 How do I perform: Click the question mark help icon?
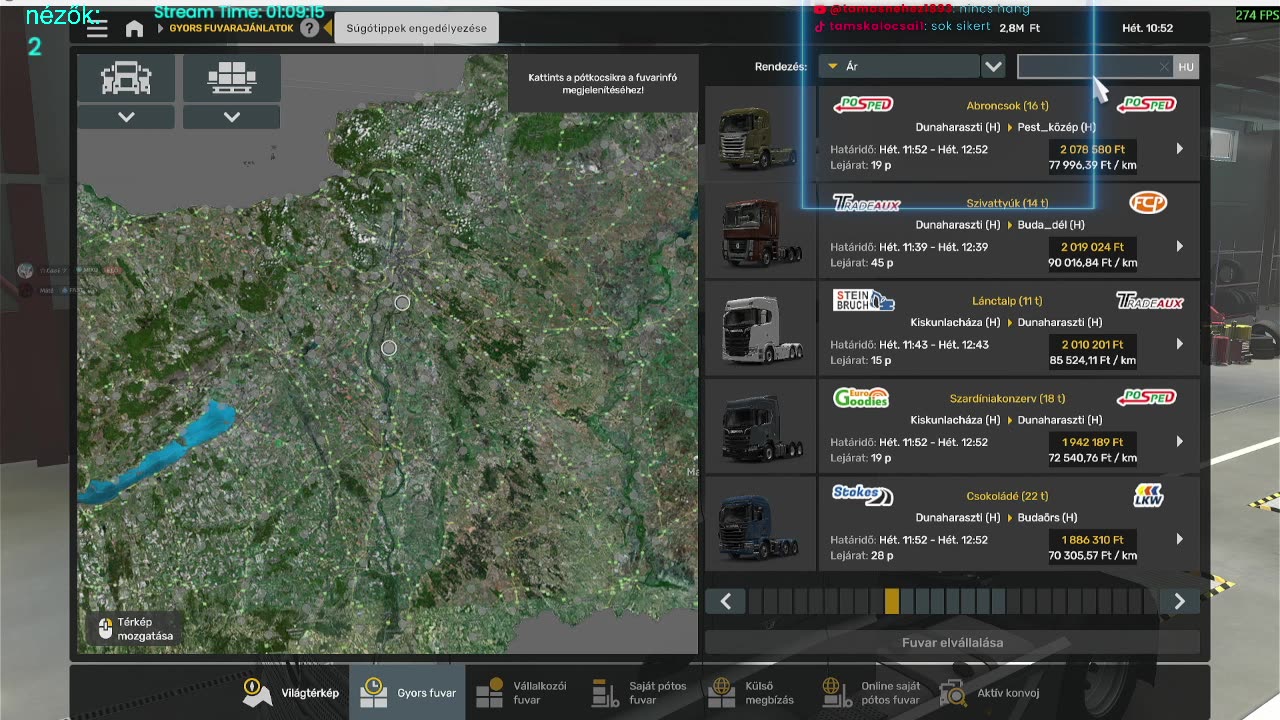[310, 28]
